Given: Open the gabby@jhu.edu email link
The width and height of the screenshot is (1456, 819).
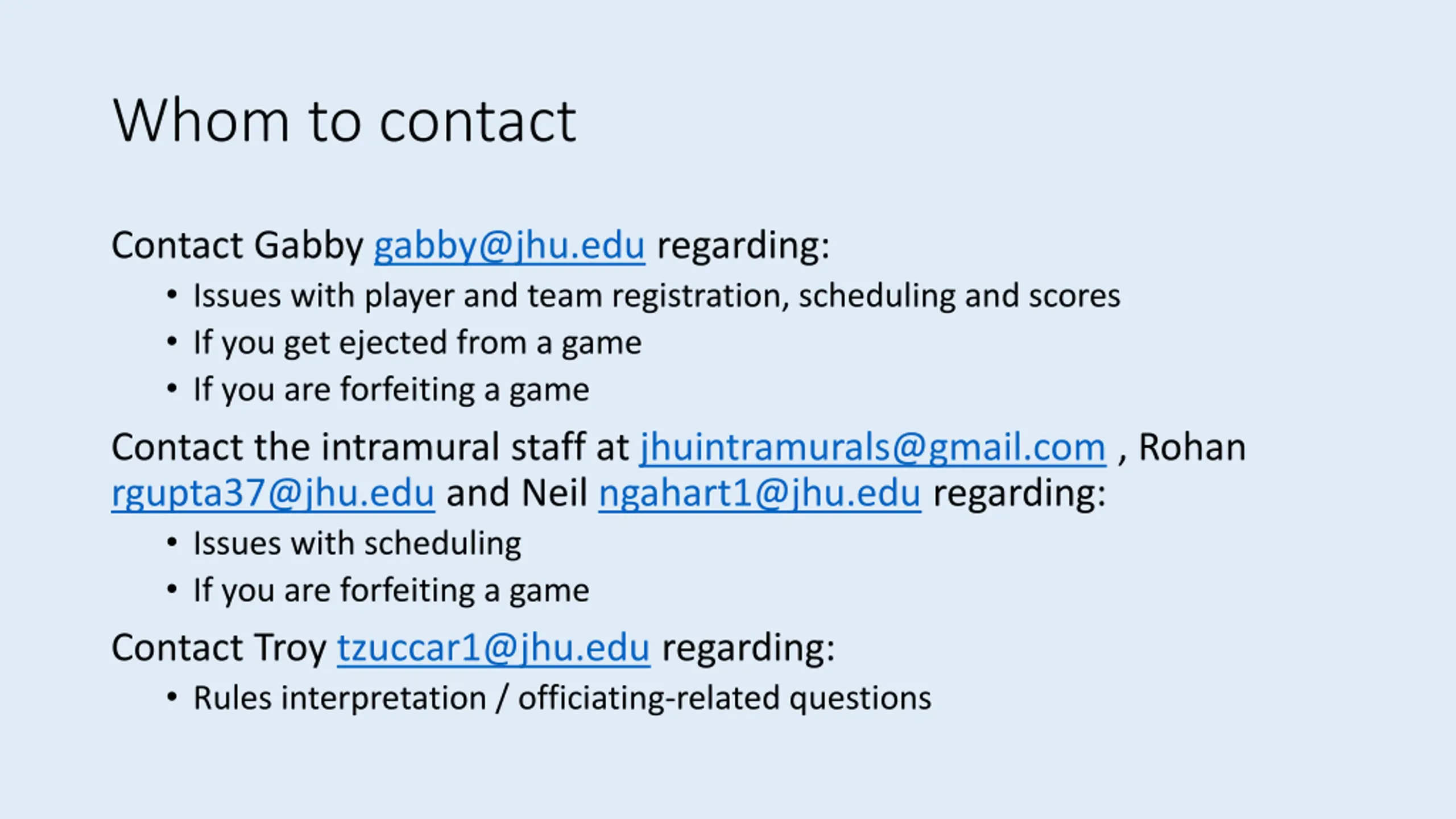Looking at the screenshot, I should (x=509, y=246).
